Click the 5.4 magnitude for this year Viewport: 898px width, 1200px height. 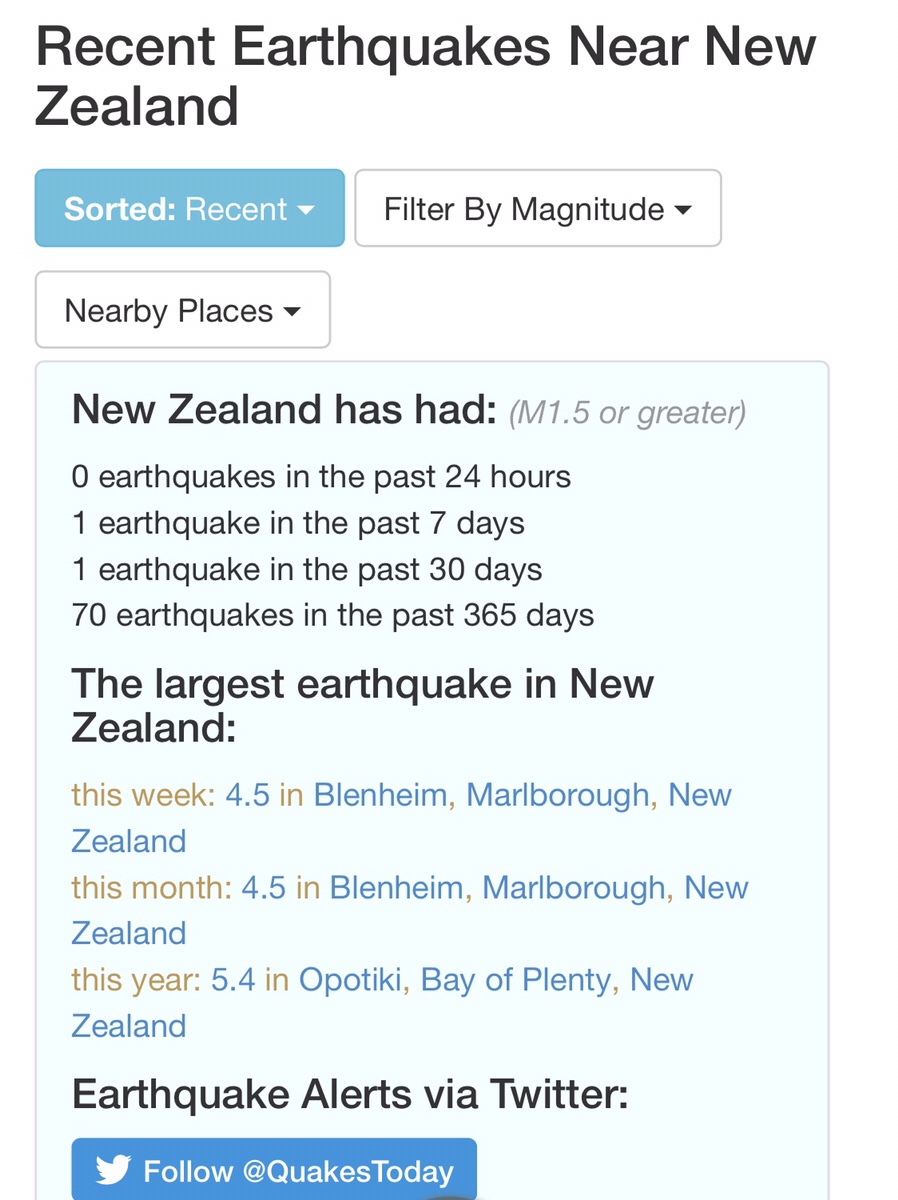(231, 980)
